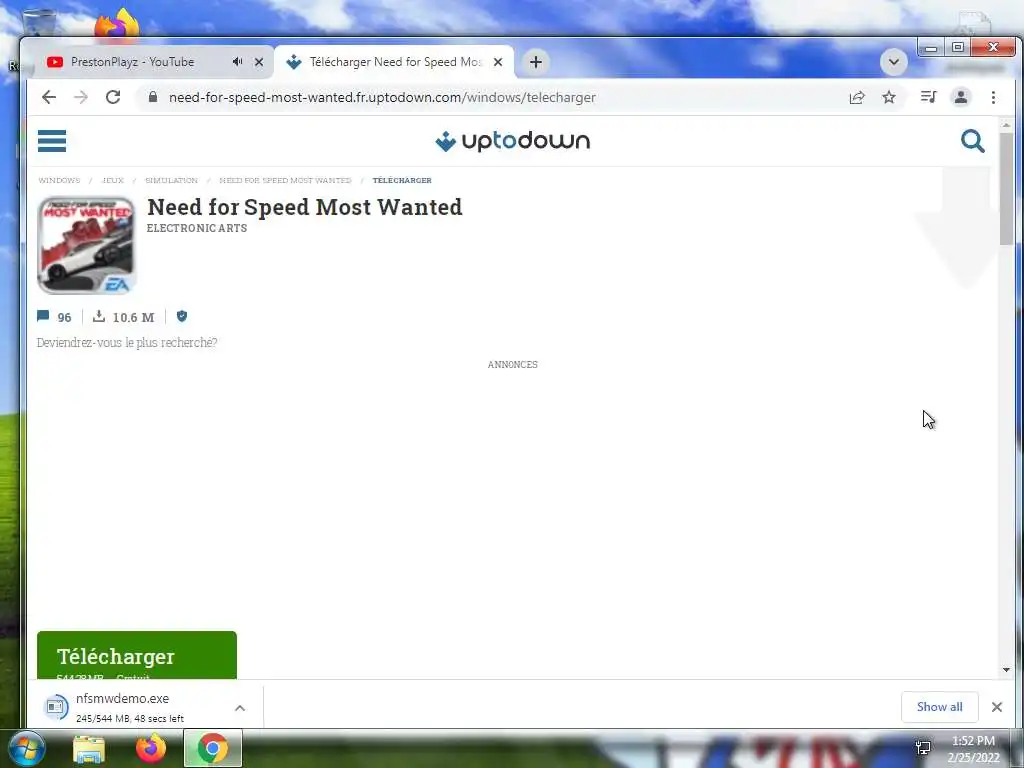Click the green Télécharger button

pyautogui.click(x=137, y=655)
